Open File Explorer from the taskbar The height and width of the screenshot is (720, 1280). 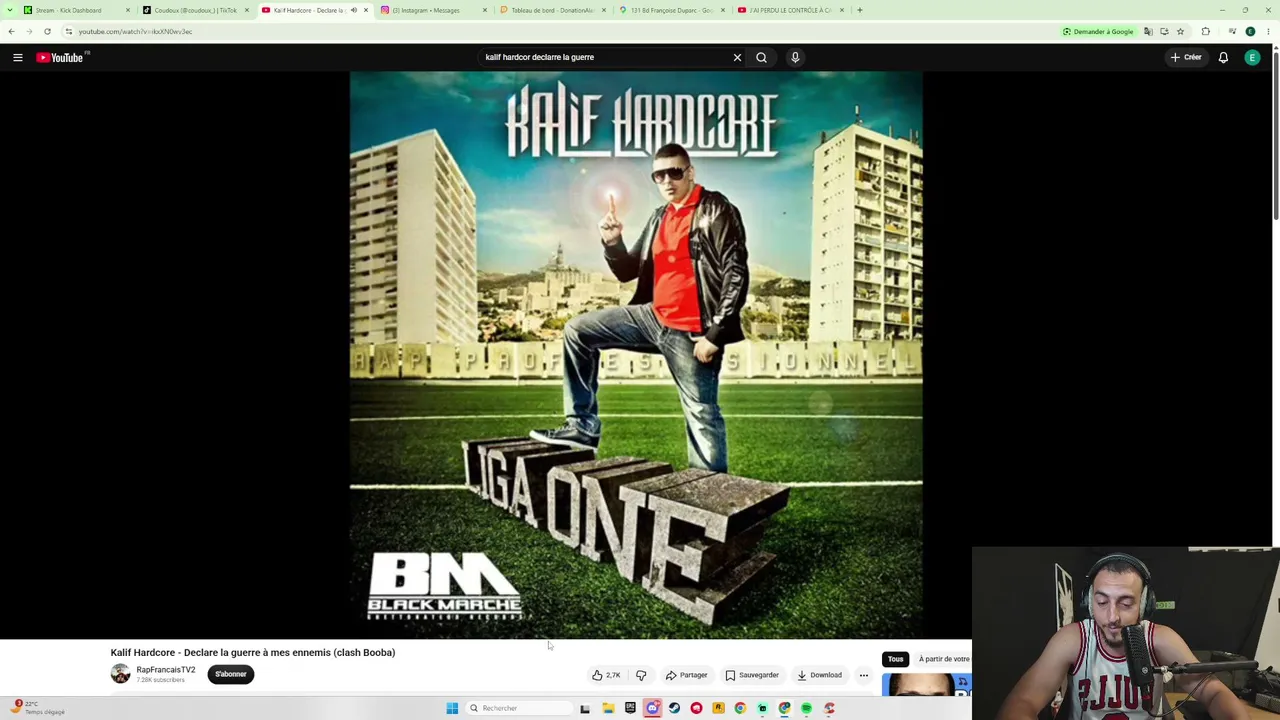click(x=608, y=708)
